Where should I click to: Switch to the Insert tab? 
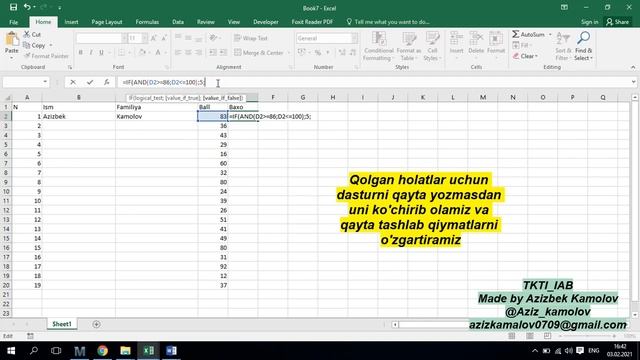pos(71,22)
